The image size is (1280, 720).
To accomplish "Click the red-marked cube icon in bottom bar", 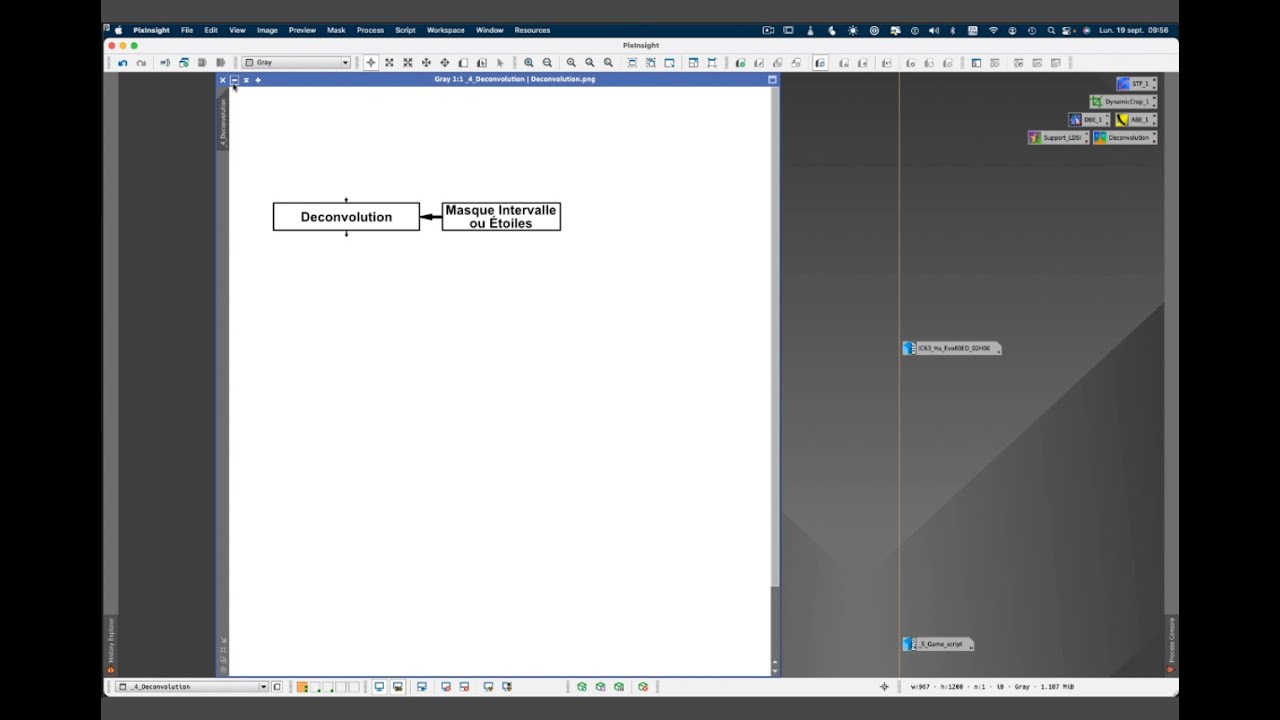I will pyautogui.click(x=643, y=687).
